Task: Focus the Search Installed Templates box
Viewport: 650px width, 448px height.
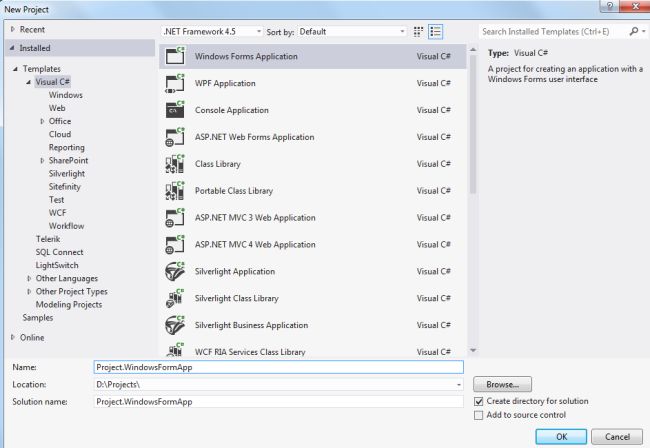Action: (x=553, y=31)
